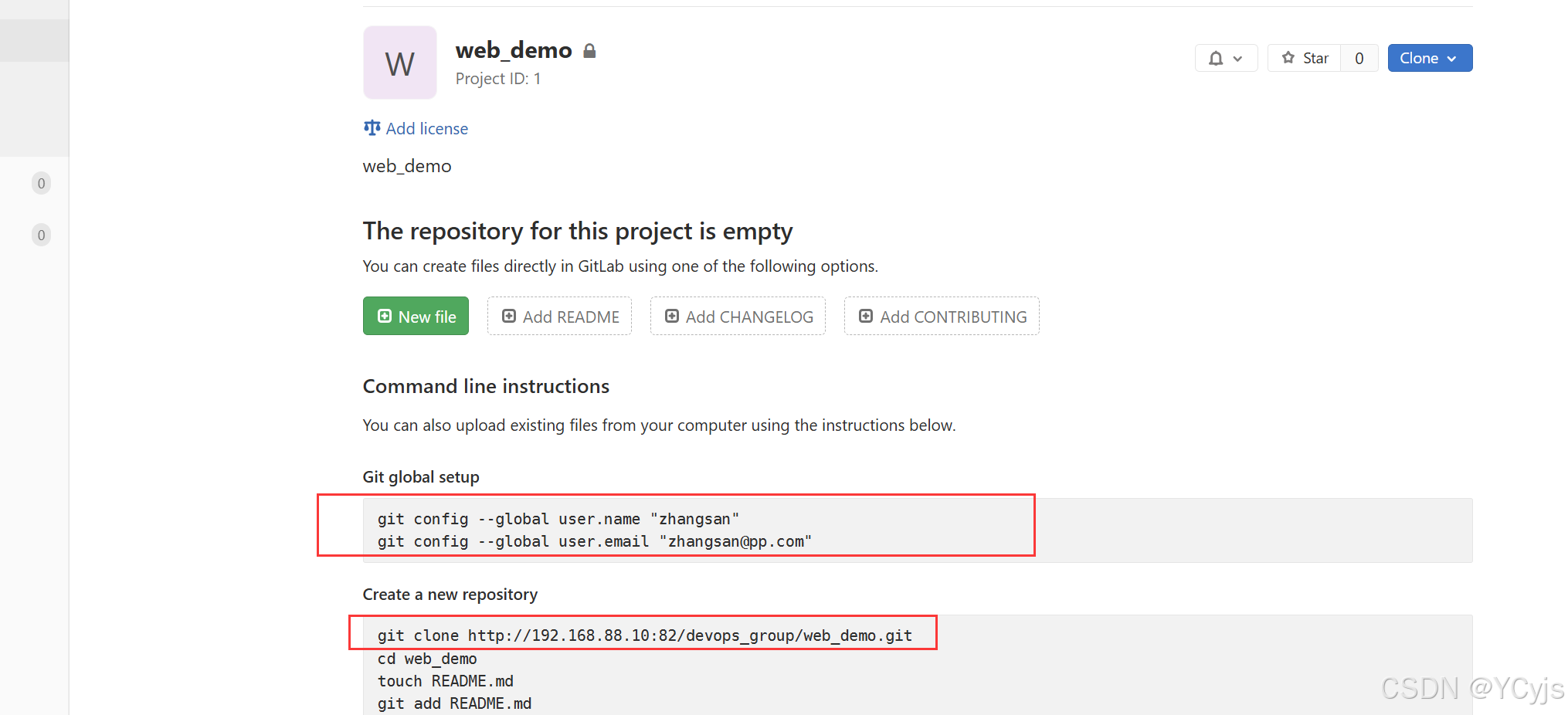Click the plus icon in New file
The image size is (1568, 715).
click(x=384, y=316)
